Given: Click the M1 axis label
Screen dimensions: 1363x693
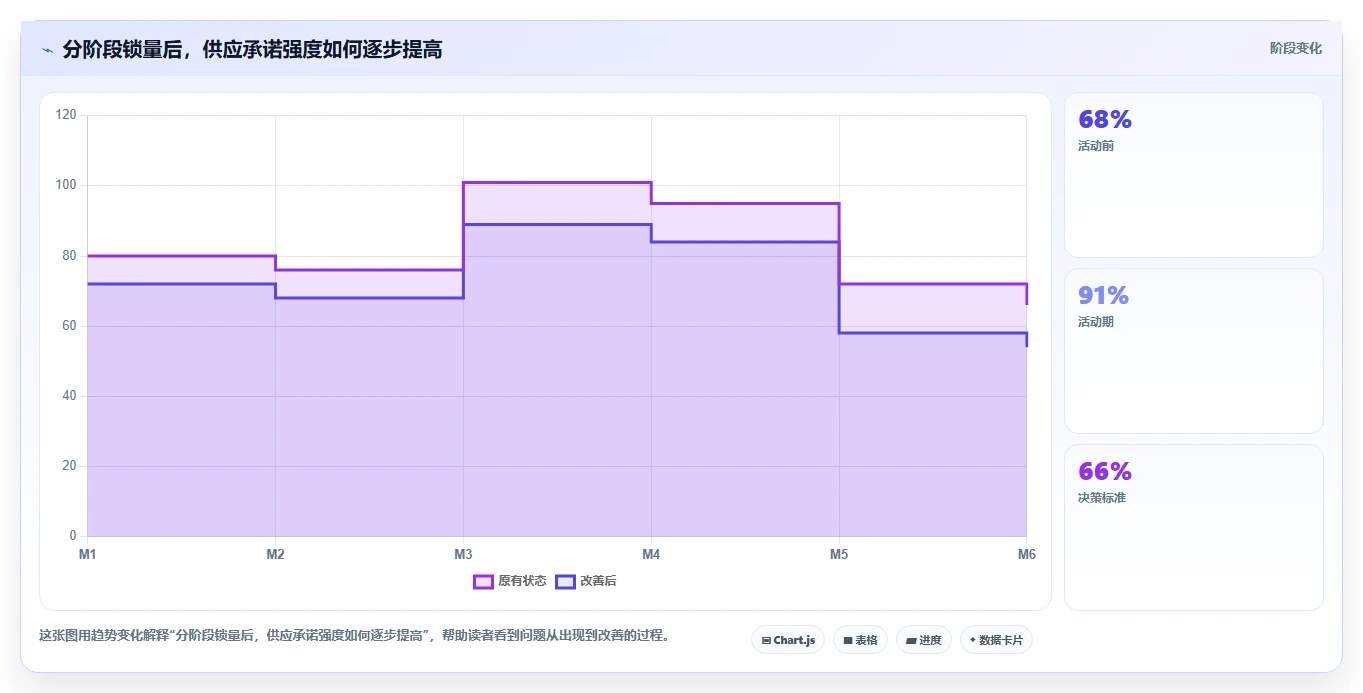Looking at the screenshot, I should pyautogui.click(x=88, y=554).
